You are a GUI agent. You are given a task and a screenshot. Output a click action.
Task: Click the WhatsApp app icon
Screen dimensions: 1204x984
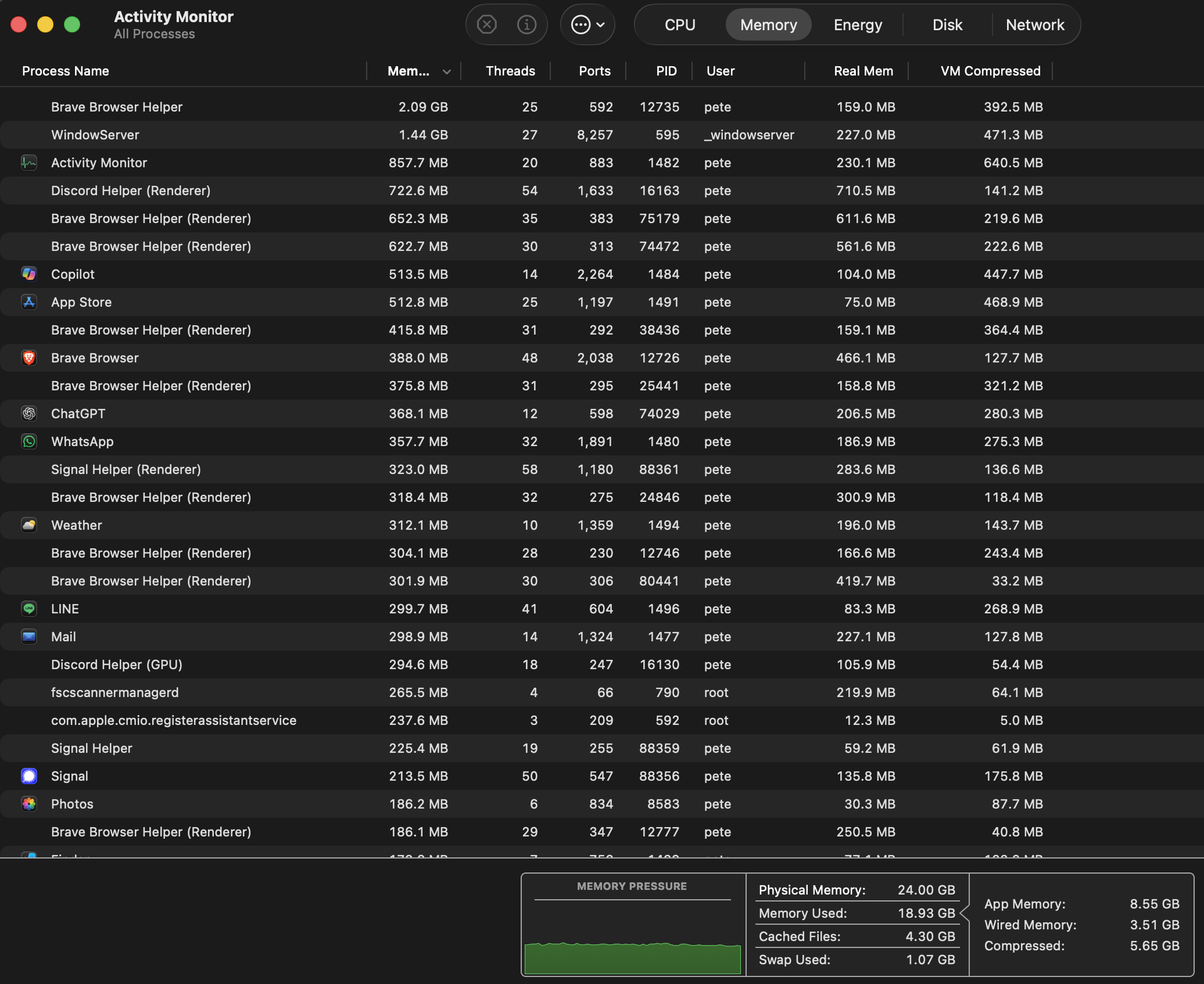click(29, 441)
